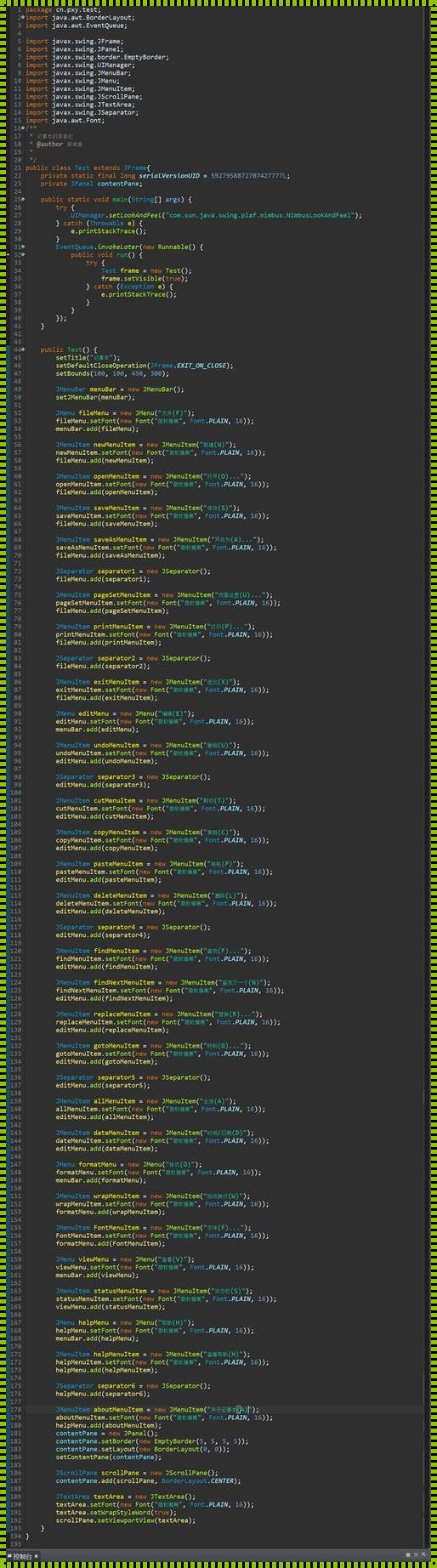Click the copyMenuItem.setFont line
437x1568 pixels.
(162, 840)
